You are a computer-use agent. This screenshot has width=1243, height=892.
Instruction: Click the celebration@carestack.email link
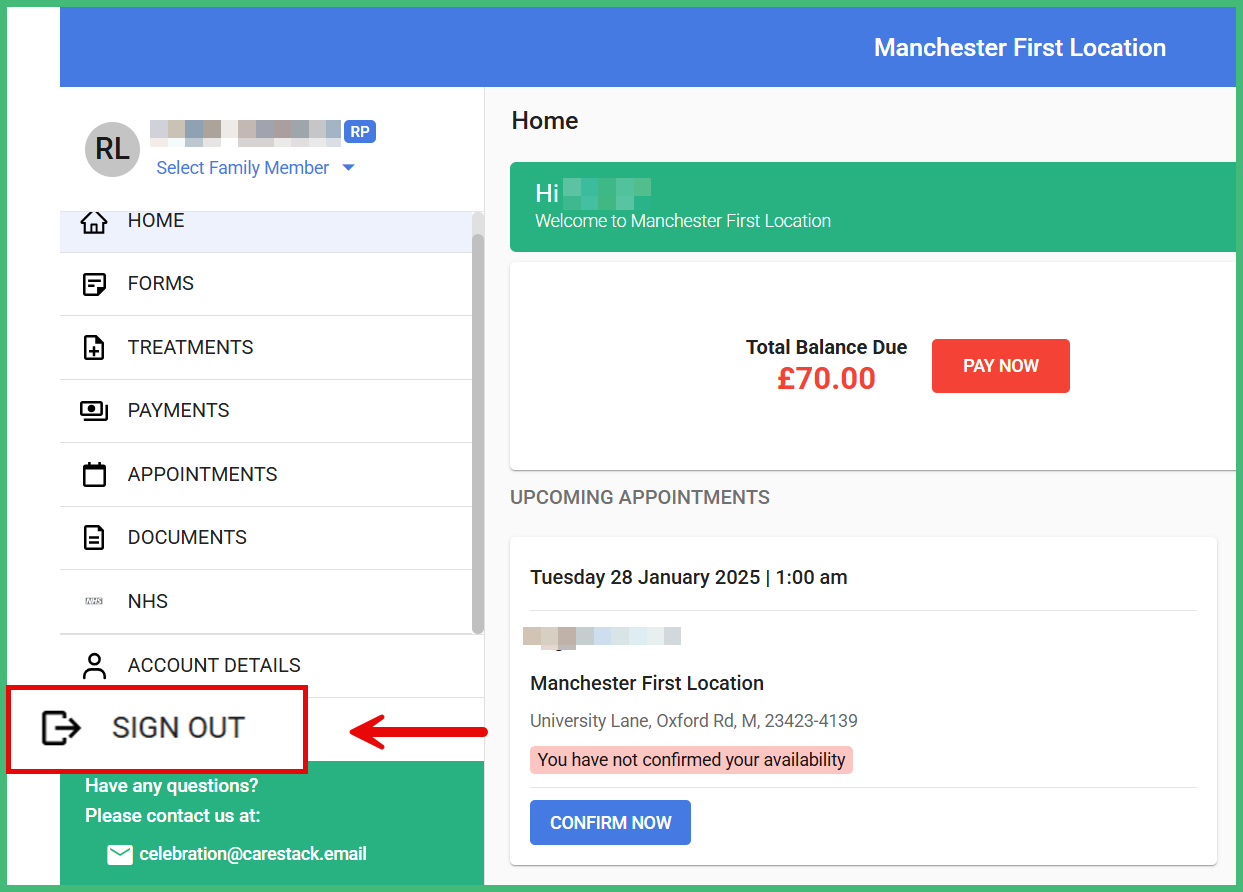(x=253, y=854)
